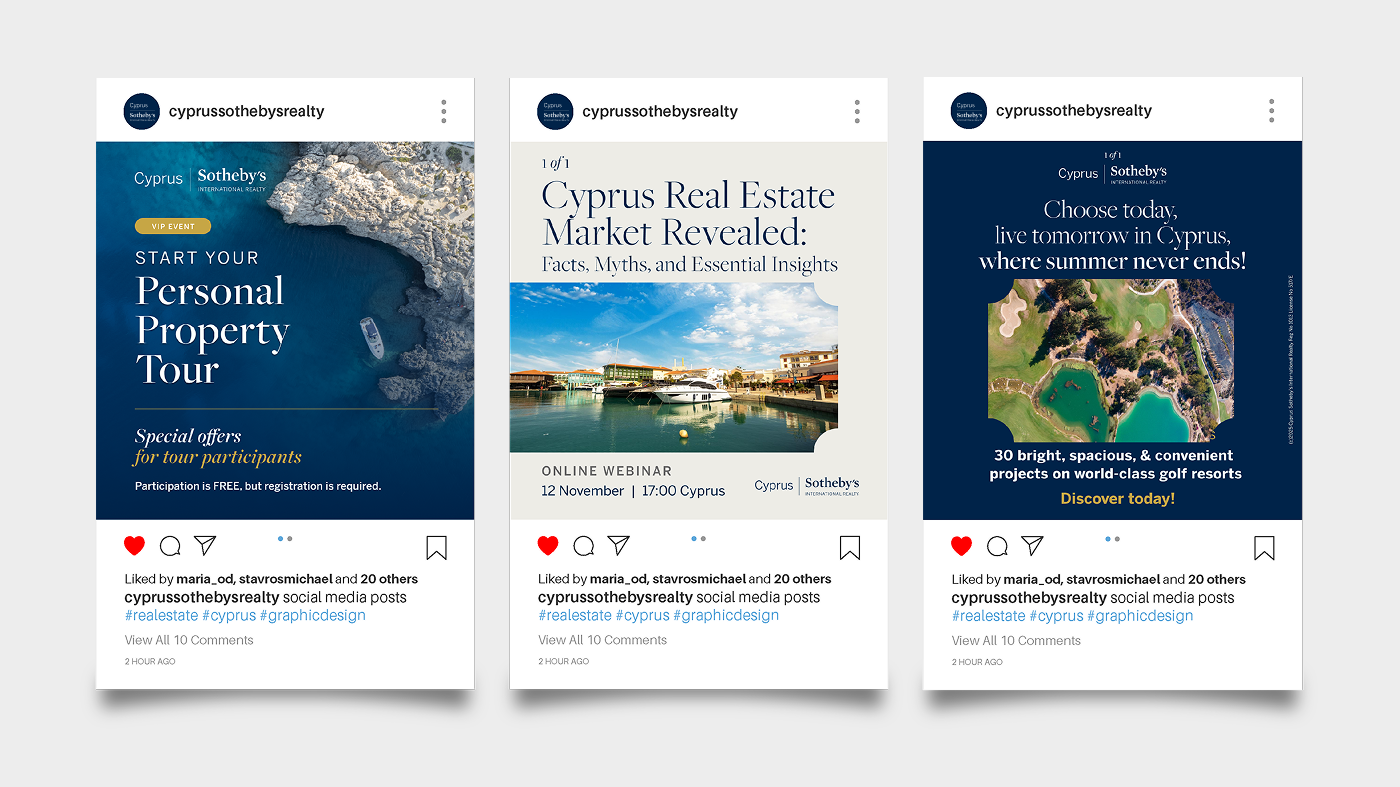The height and width of the screenshot is (787, 1400).
Task: Open options menu on the Personal Property Tour post
Action: coord(443,111)
